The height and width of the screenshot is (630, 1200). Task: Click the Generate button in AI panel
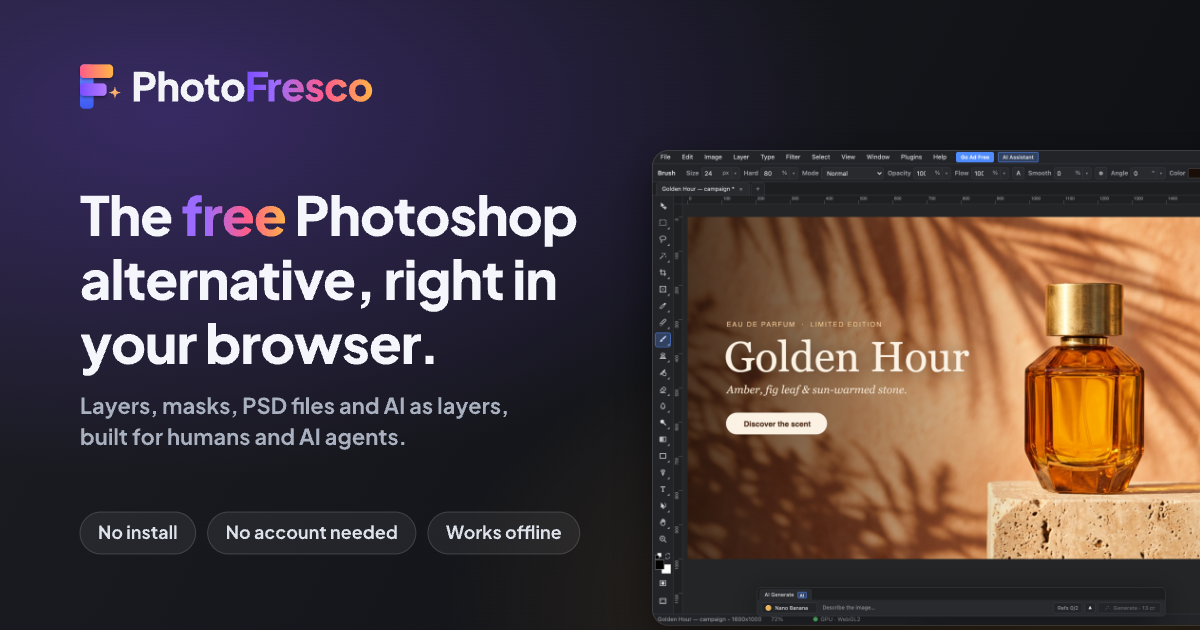click(x=1129, y=607)
